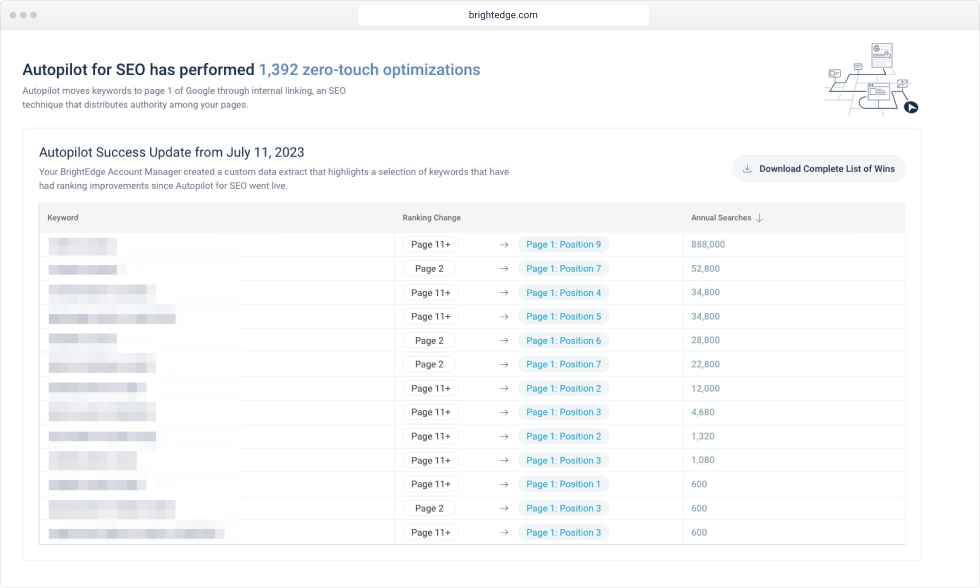Viewport: 980px width, 588px height.
Task: Select the Keyword column header
Action: [x=63, y=218]
